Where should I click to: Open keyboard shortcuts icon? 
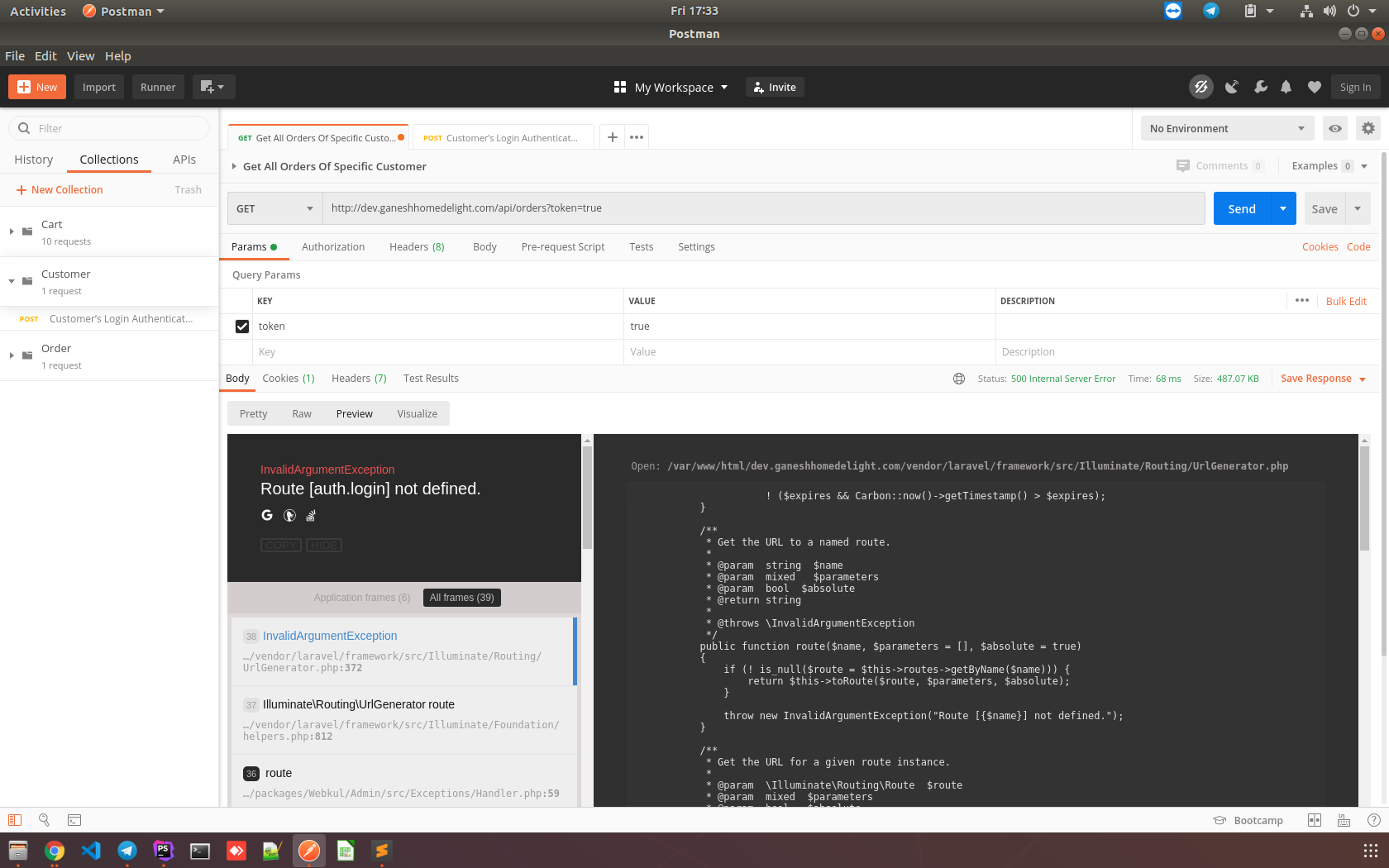point(1344,820)
